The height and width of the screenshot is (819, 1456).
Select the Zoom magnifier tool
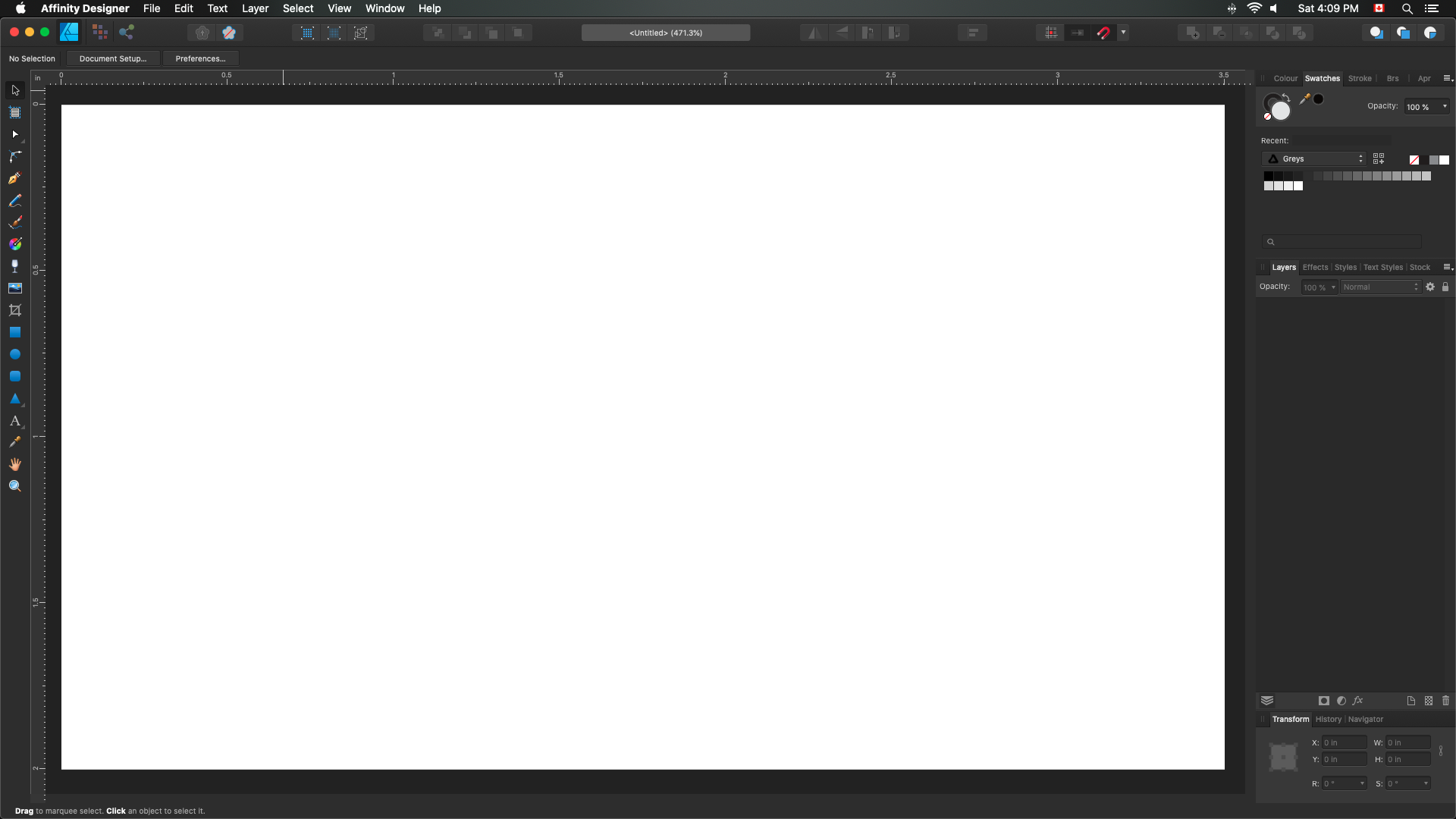[x=15, y=486]
